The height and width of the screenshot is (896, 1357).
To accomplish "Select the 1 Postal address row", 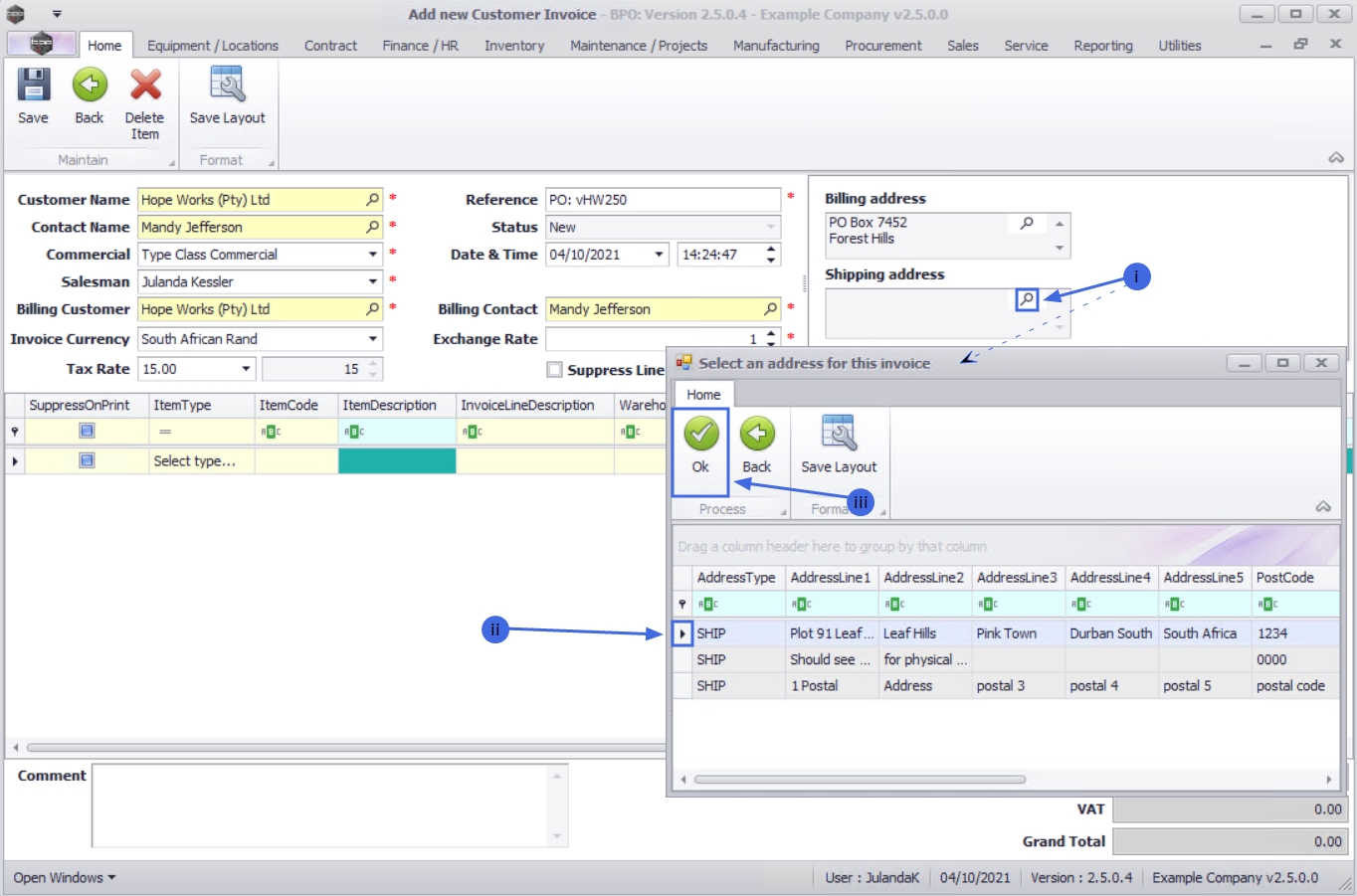I will [x=1006, y=686].
